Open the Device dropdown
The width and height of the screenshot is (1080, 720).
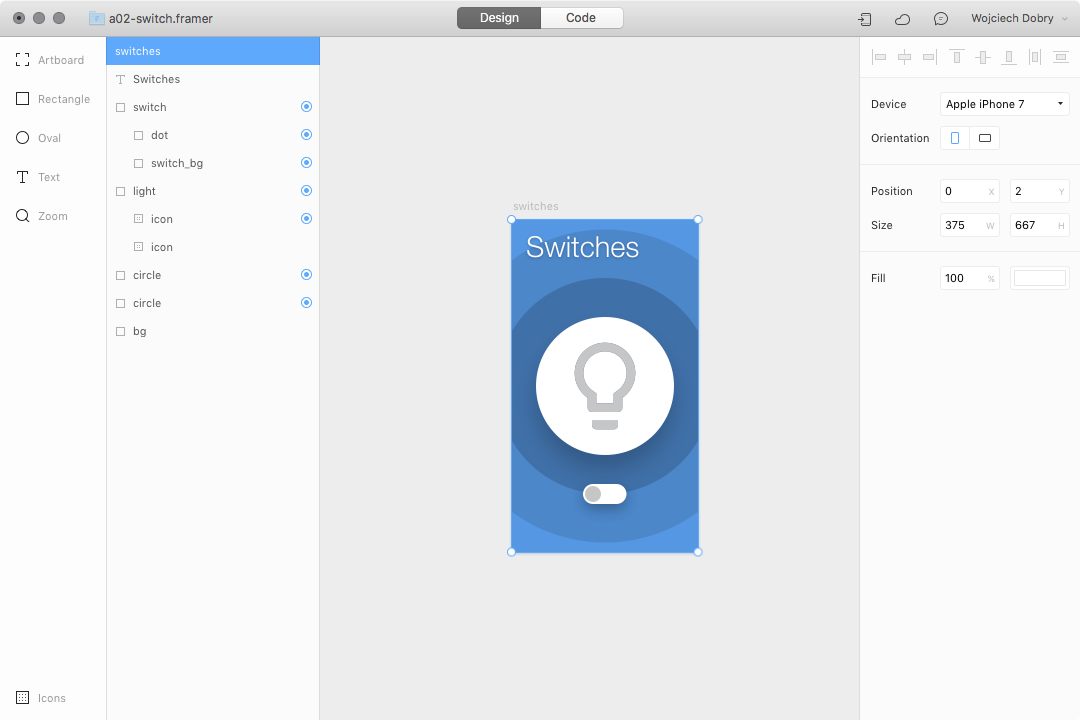1004,103
